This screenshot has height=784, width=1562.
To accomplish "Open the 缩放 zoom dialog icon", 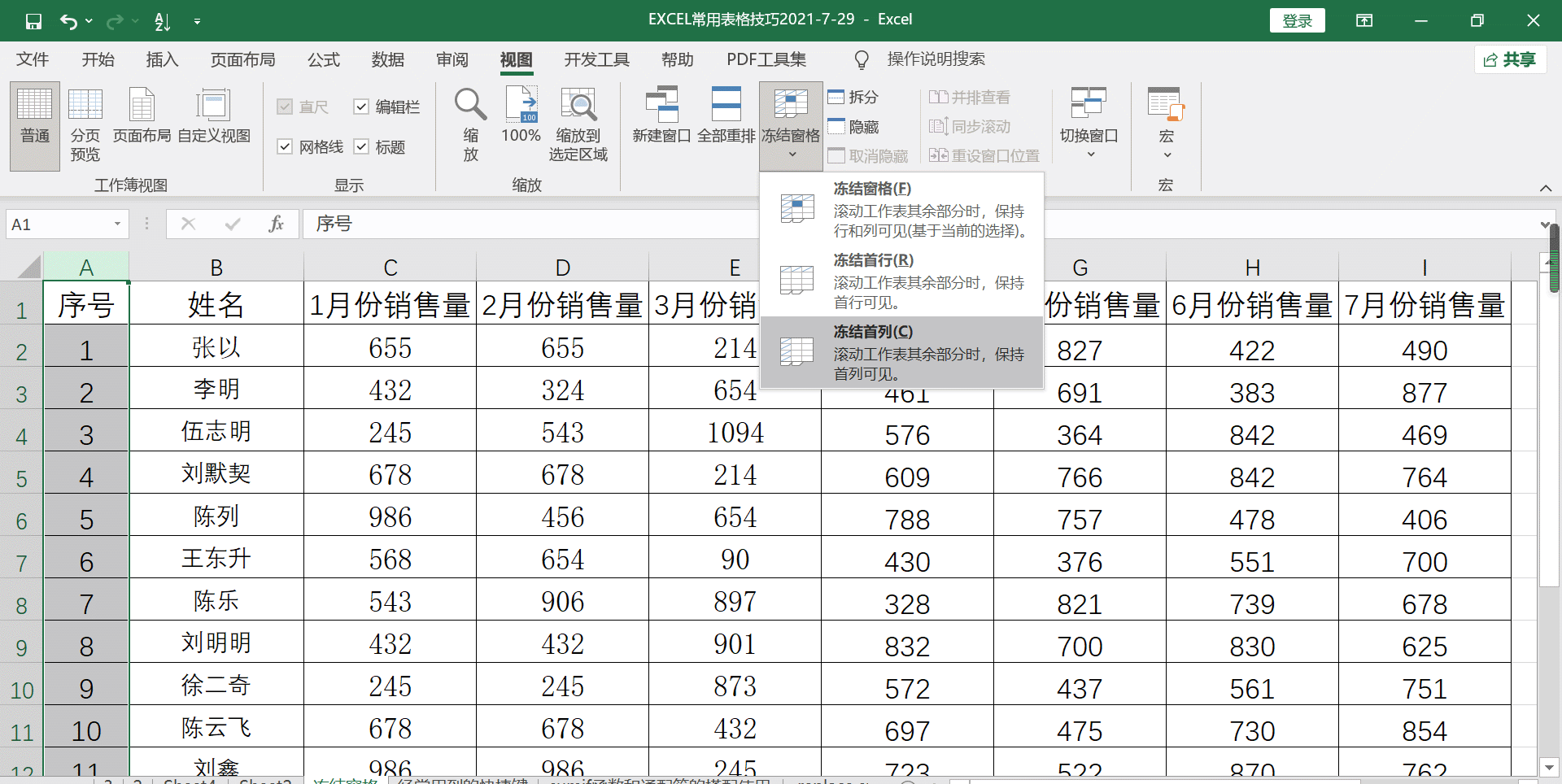I will point(470,124).
